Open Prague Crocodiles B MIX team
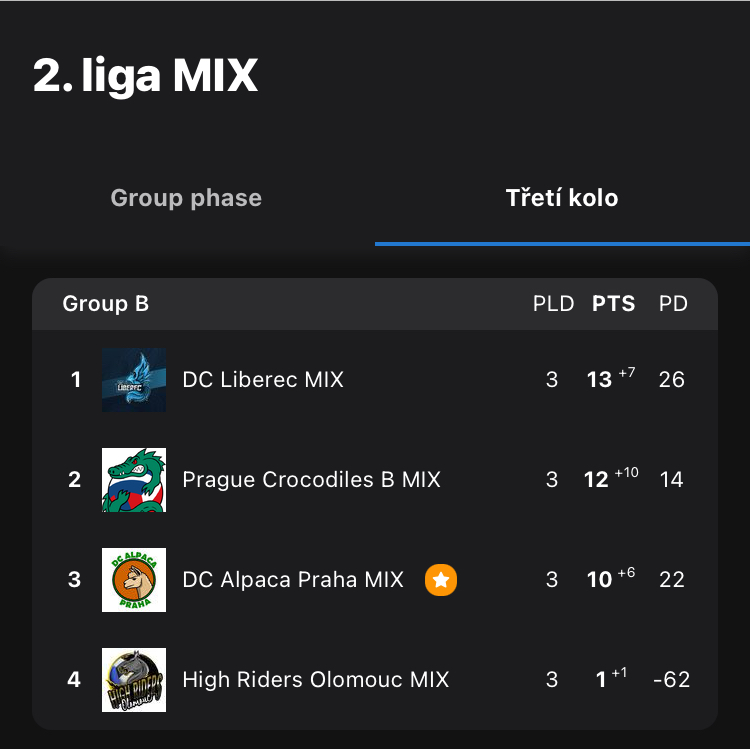 [x=311, y=480]
